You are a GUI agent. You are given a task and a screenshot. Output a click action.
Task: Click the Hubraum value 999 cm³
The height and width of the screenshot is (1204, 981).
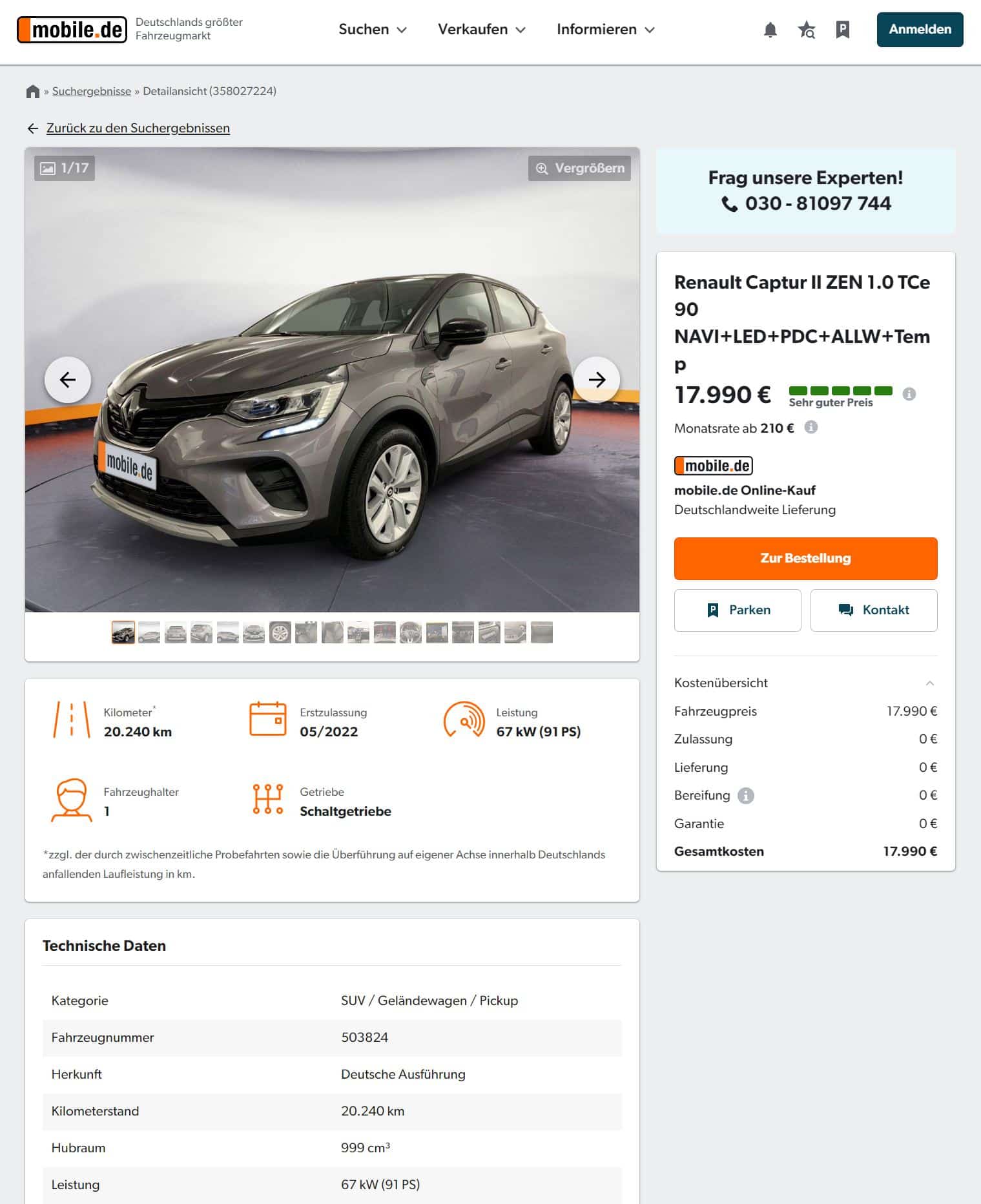[x=366, y=1148]
